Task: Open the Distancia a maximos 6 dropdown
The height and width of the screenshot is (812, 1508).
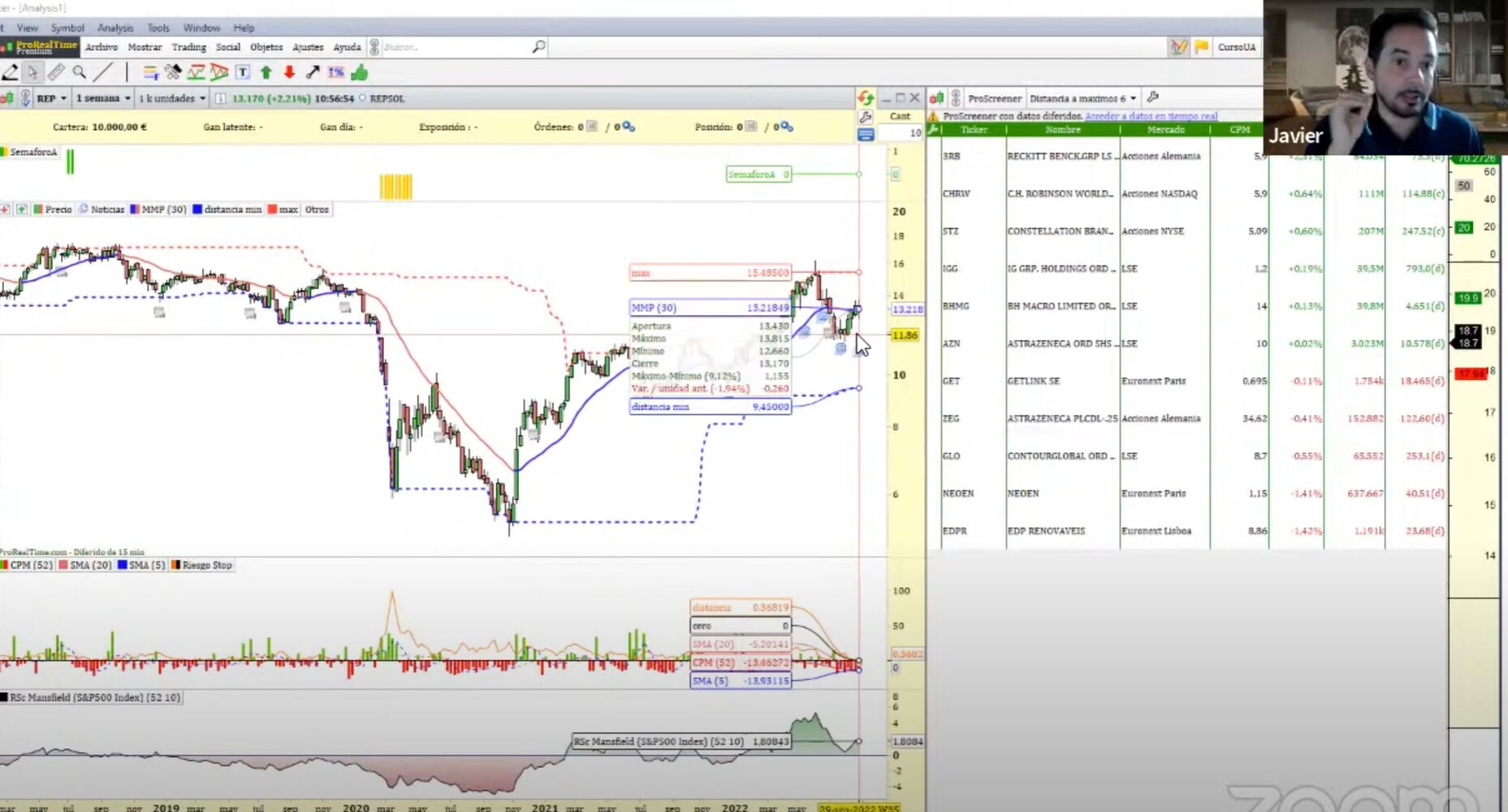Action: (x=1082, y=98)
